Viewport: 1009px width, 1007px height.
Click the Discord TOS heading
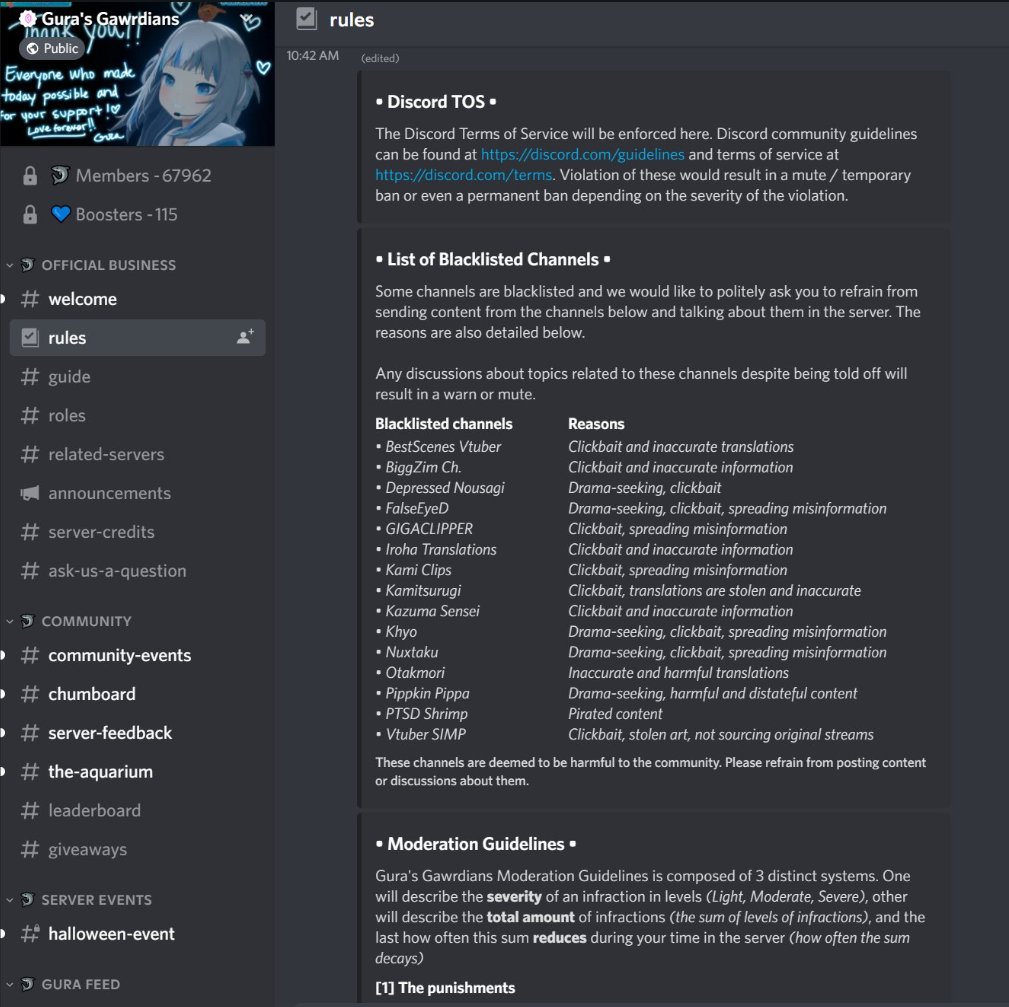436,102
